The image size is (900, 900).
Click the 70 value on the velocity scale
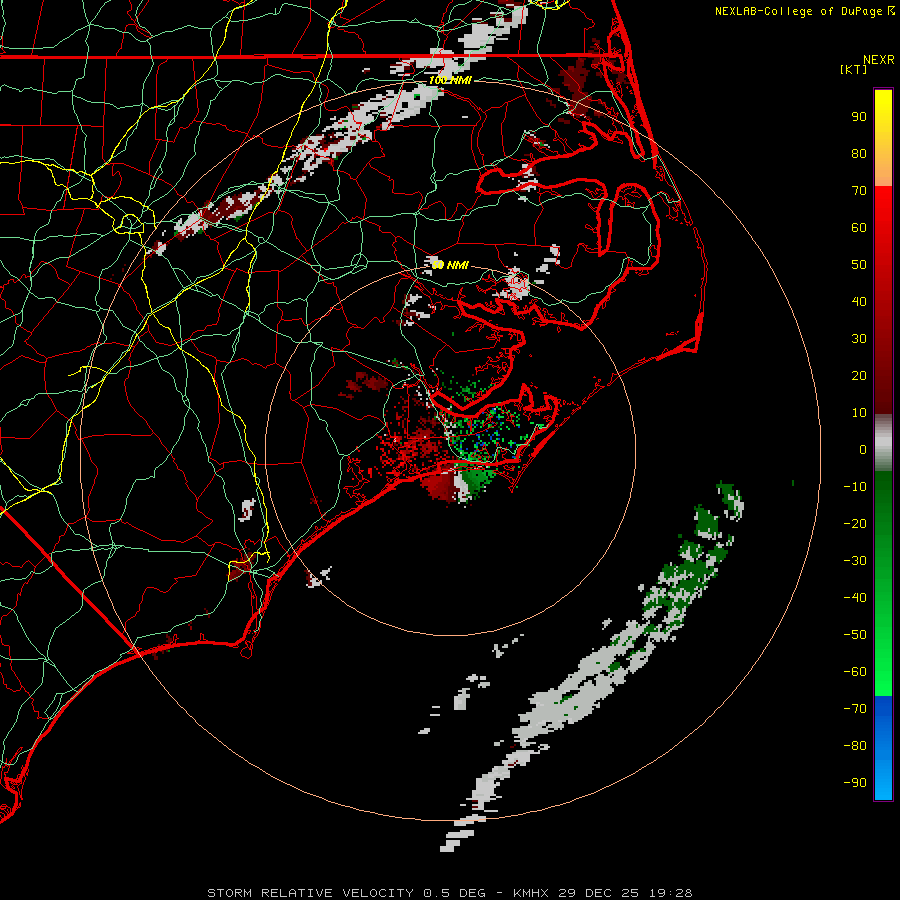859,191
